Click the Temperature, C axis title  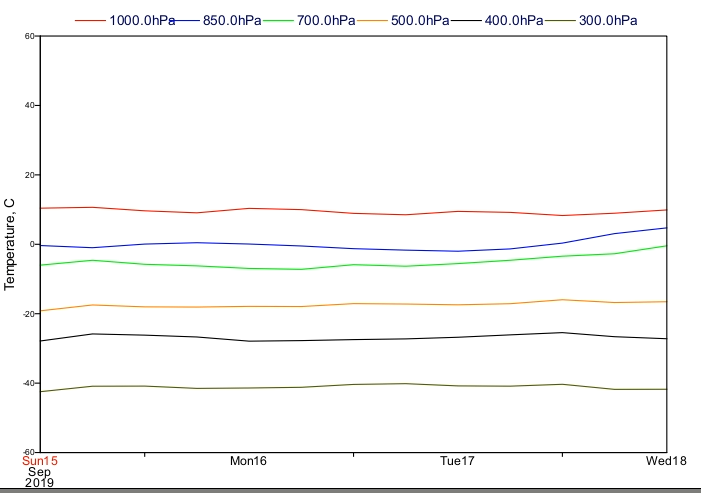(x=9, y=244)
